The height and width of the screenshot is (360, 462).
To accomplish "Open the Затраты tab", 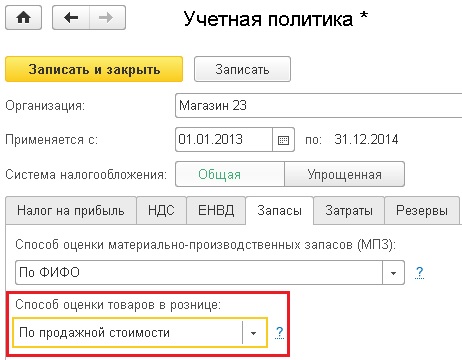I will (x=349, y=210).
